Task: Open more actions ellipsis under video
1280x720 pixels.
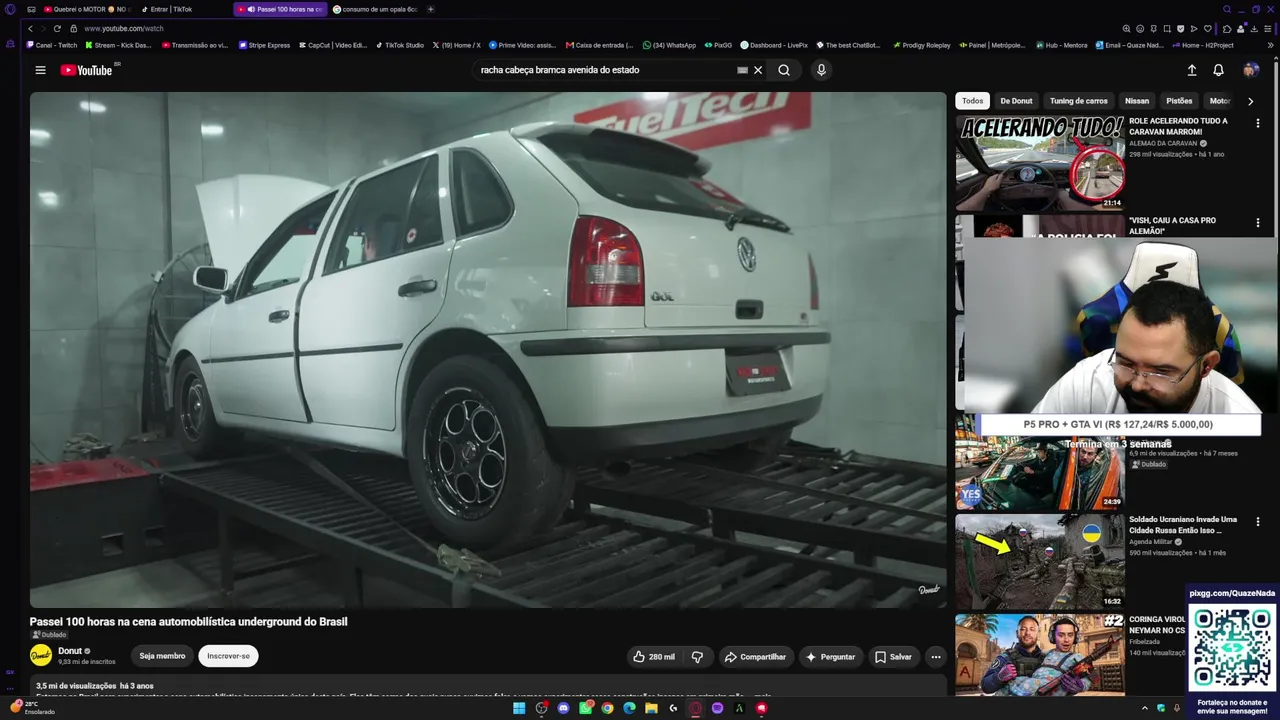Action: point(935,657)
